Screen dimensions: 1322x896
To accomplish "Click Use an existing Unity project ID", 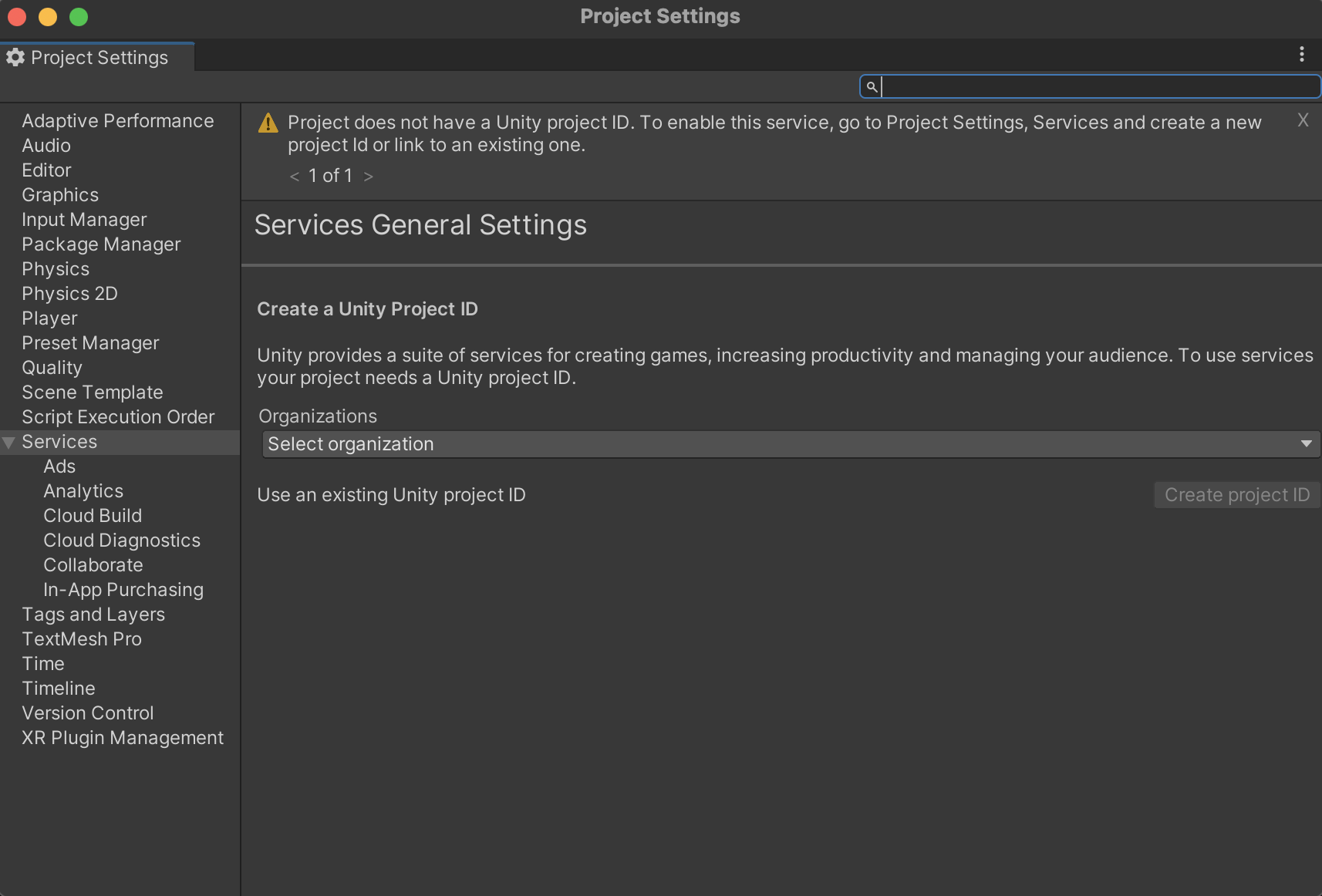I will [391, 495].
